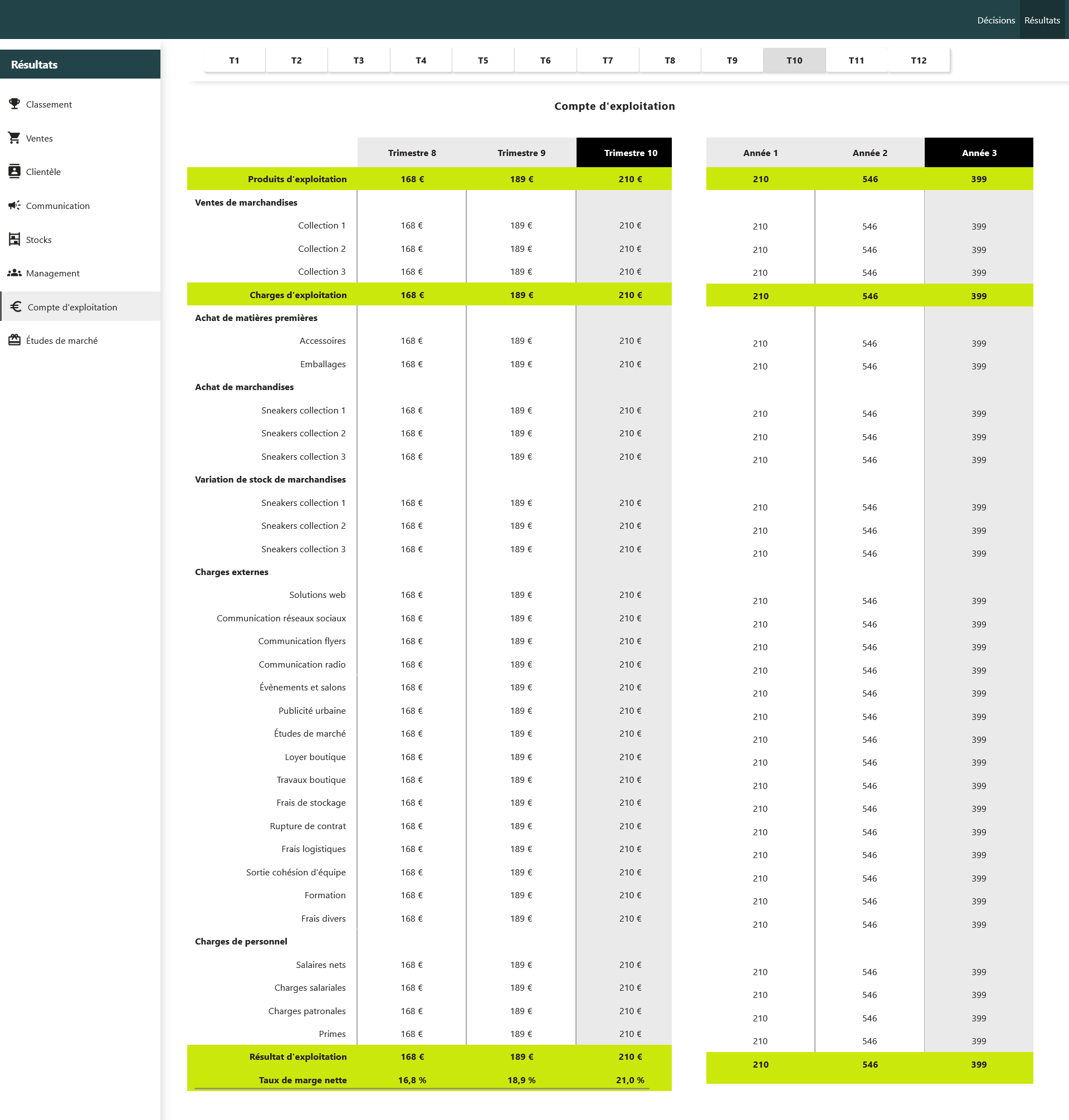Go to the T5 quarter tab
Viewport: 1069px width, 1120px height.
pos(483,60)
